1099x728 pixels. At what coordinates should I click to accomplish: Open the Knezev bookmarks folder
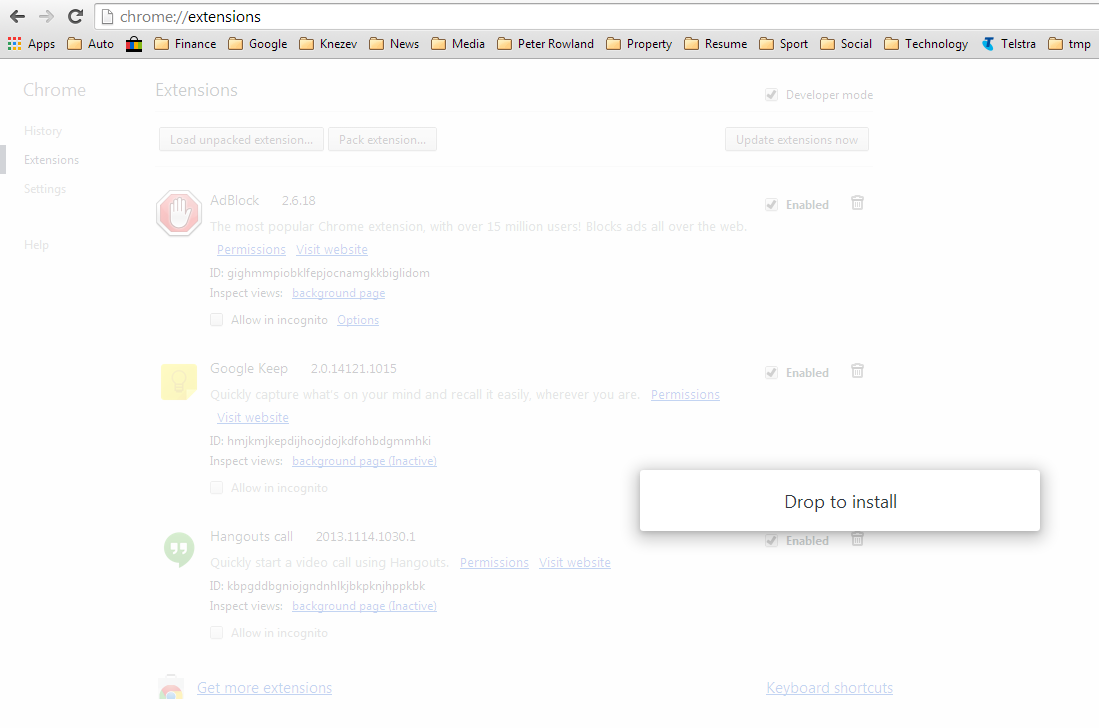328,43
